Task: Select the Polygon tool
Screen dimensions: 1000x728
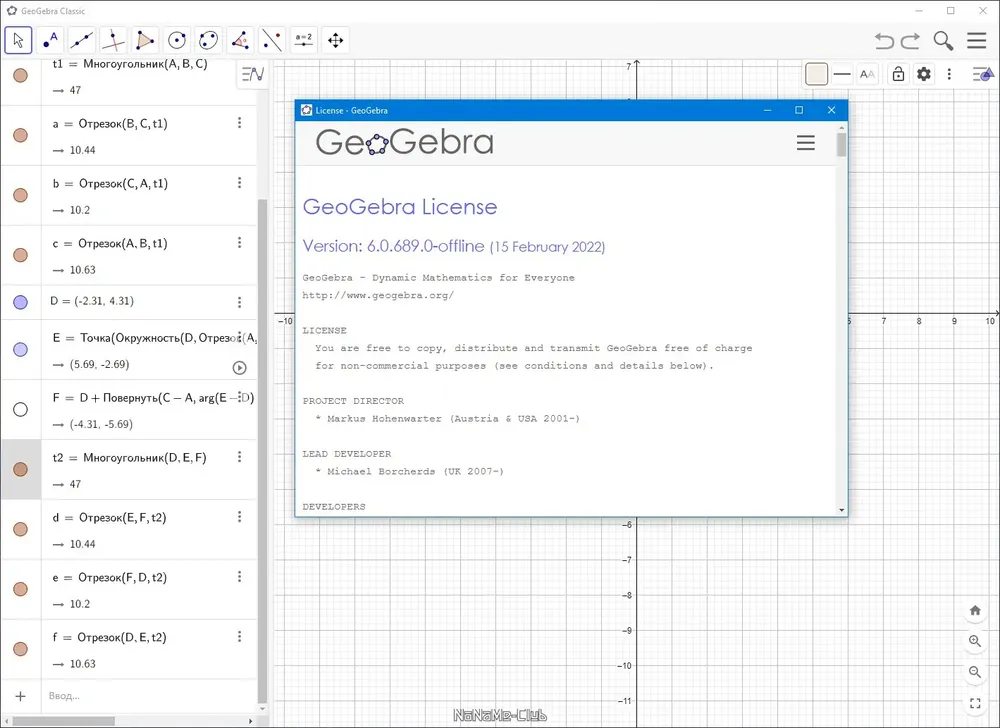Action: [x=145, y=41]
